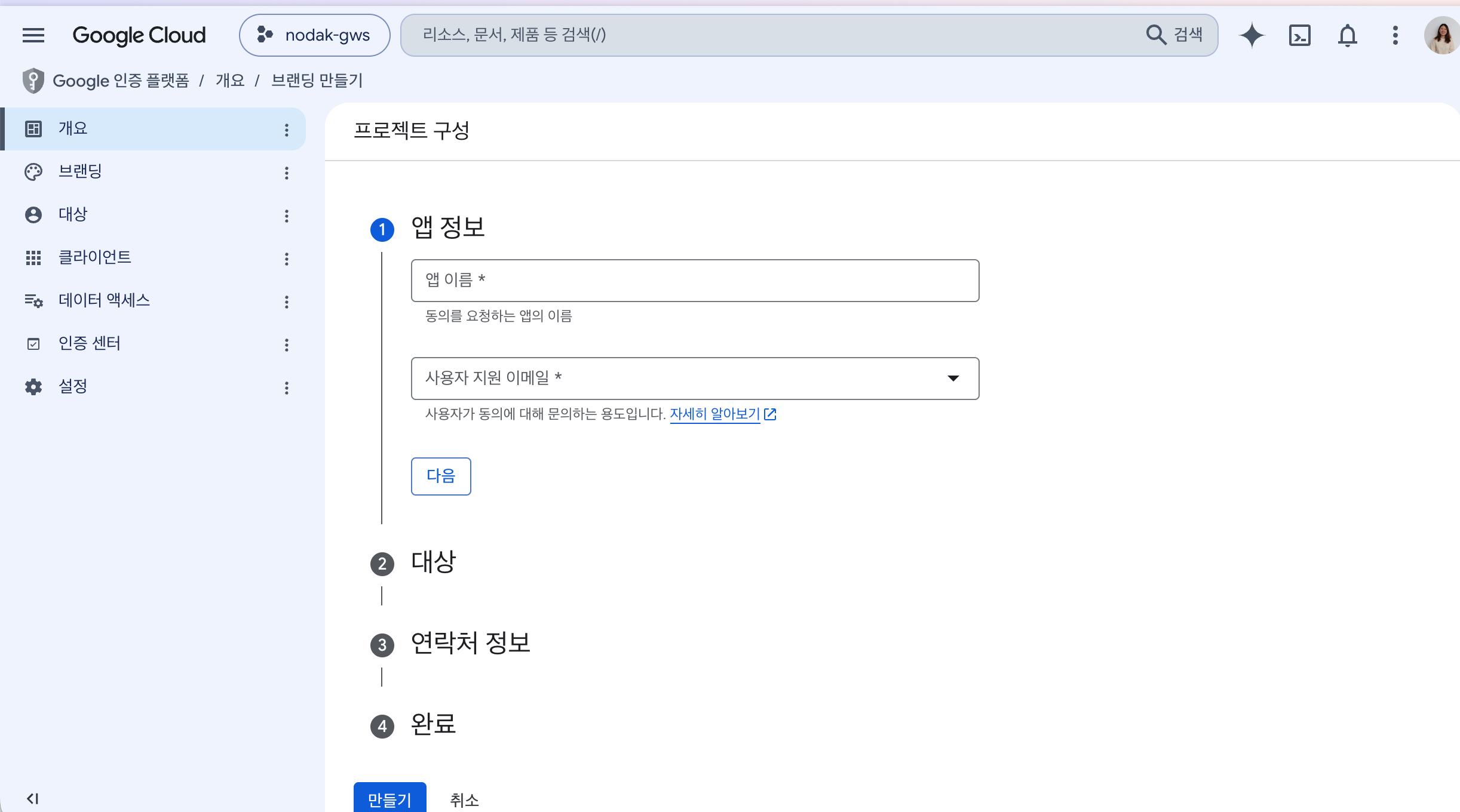Screen dimensions: 1460x812
Task: Select 브랜딩 in the sidebar
Action: coord(154,172)
